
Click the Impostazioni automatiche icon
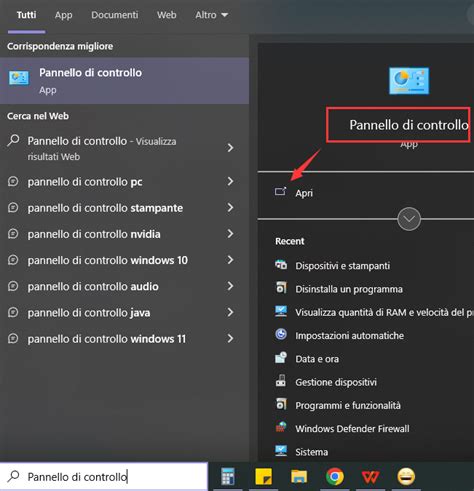pyautogui.click(x=281, y=334)
